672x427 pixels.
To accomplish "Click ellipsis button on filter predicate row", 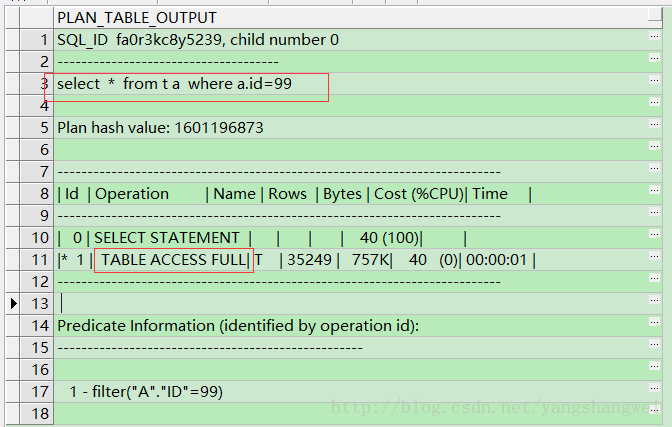I will 652,391.
